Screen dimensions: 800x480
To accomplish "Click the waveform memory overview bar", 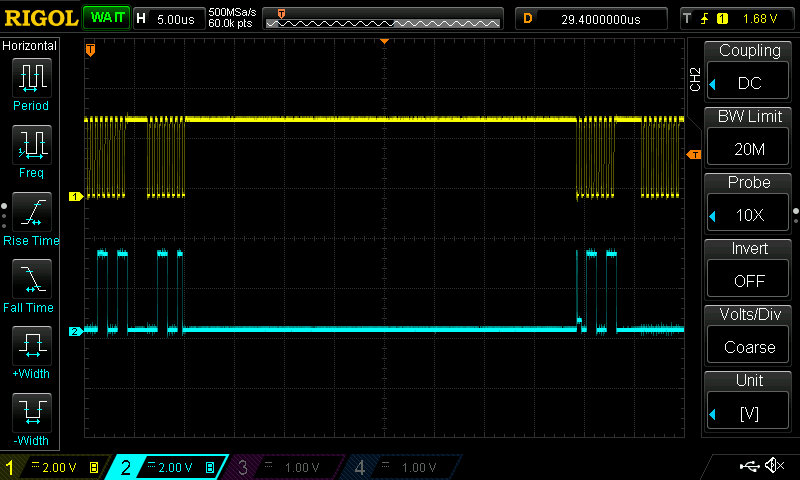I will point(383,19).
